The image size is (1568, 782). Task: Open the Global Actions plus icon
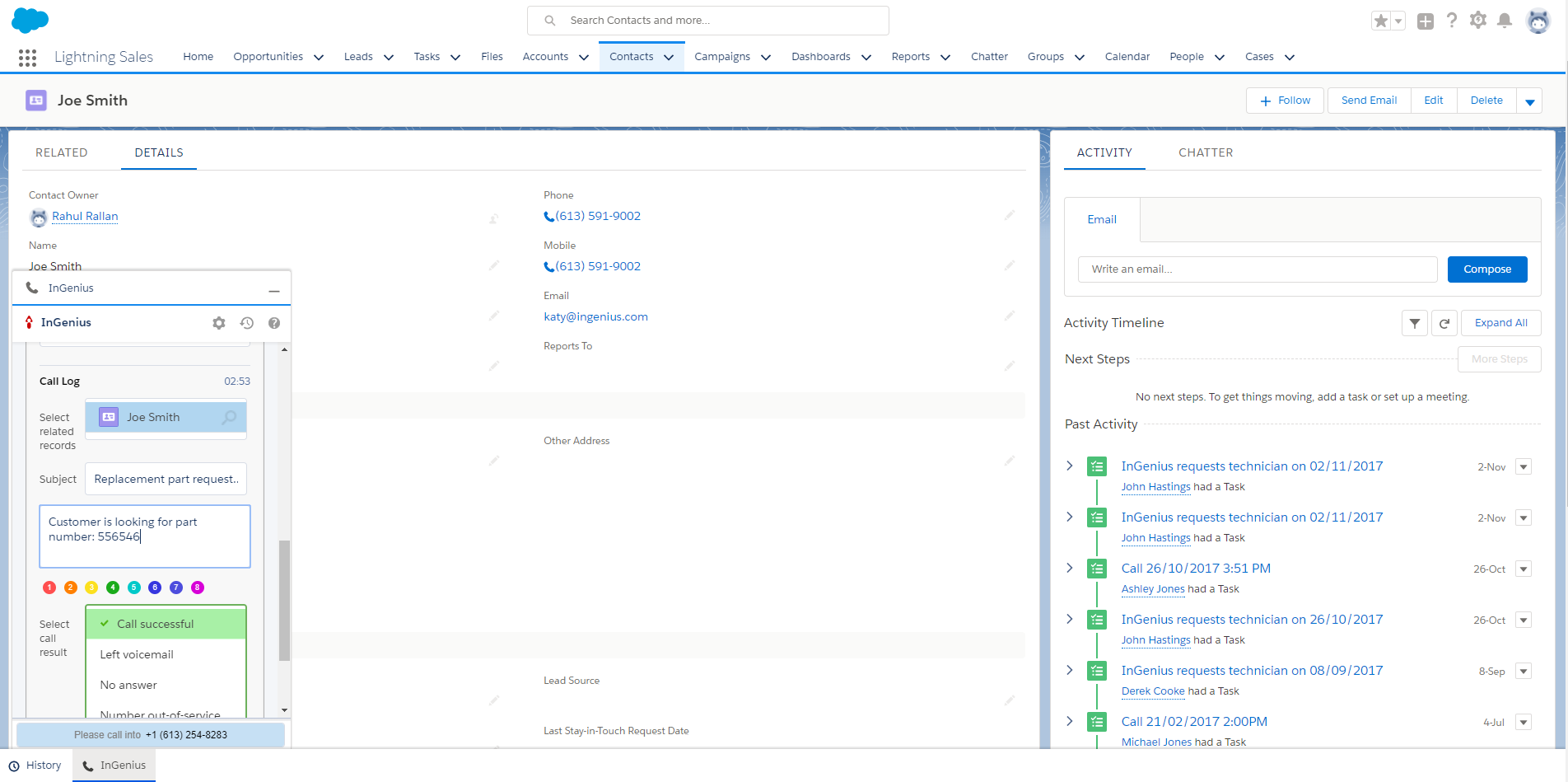1426,21
